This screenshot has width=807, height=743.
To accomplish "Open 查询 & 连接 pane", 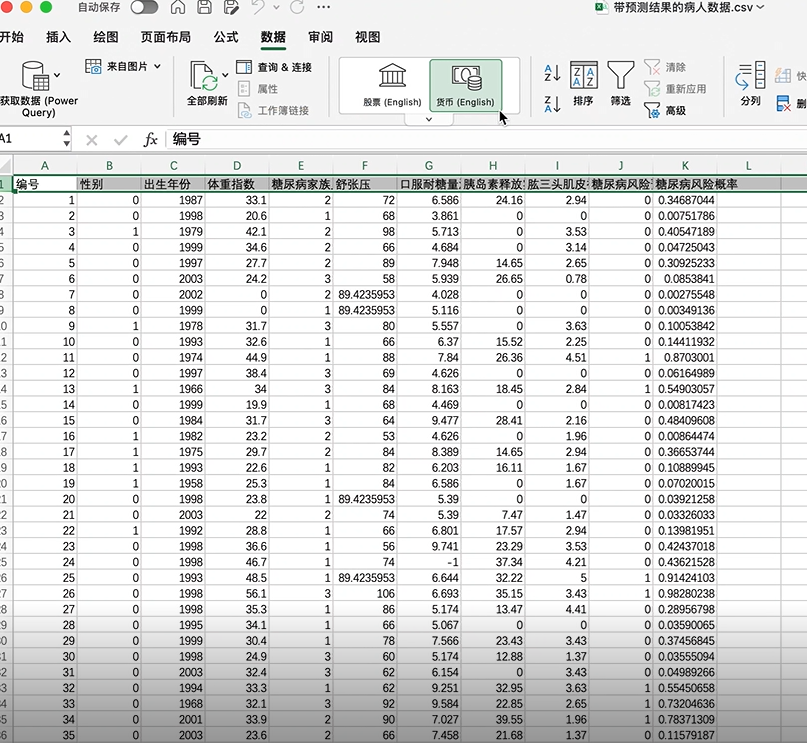I will tap(274, 67).
